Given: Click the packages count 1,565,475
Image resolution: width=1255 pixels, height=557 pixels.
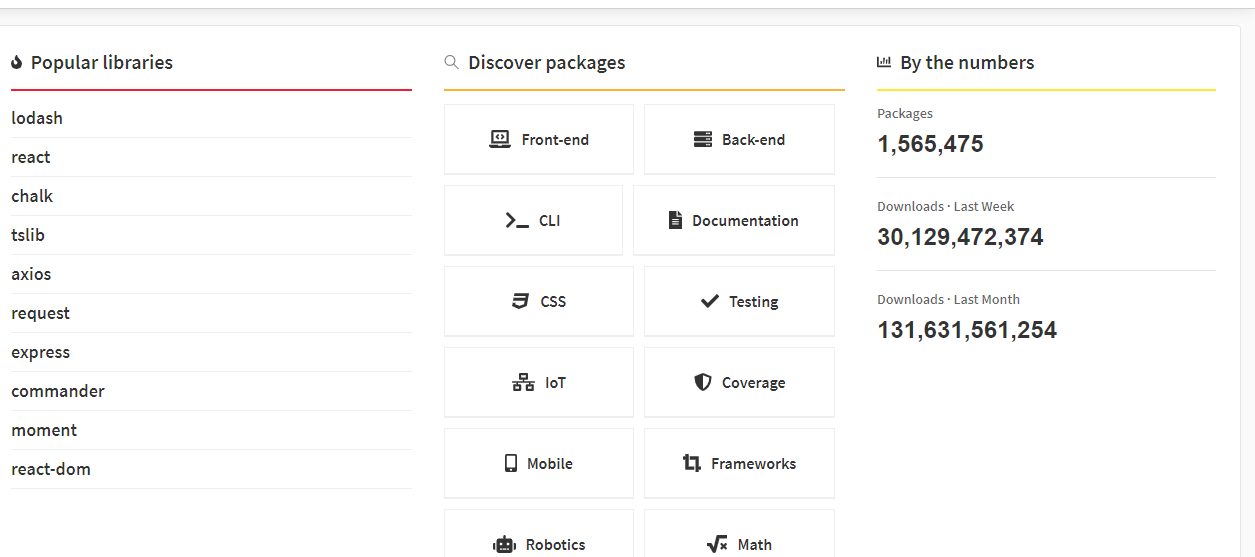Looking at the screenshot, I should 931,144.
